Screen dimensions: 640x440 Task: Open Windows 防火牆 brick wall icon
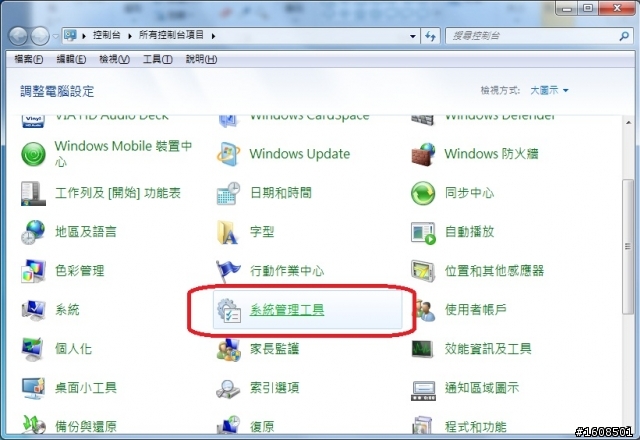[423, 154]
